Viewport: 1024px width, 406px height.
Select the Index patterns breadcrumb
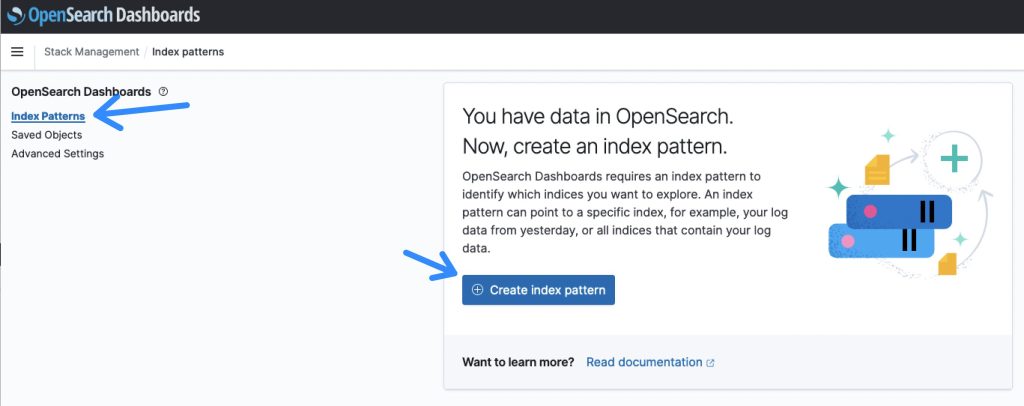pos(188,52)
